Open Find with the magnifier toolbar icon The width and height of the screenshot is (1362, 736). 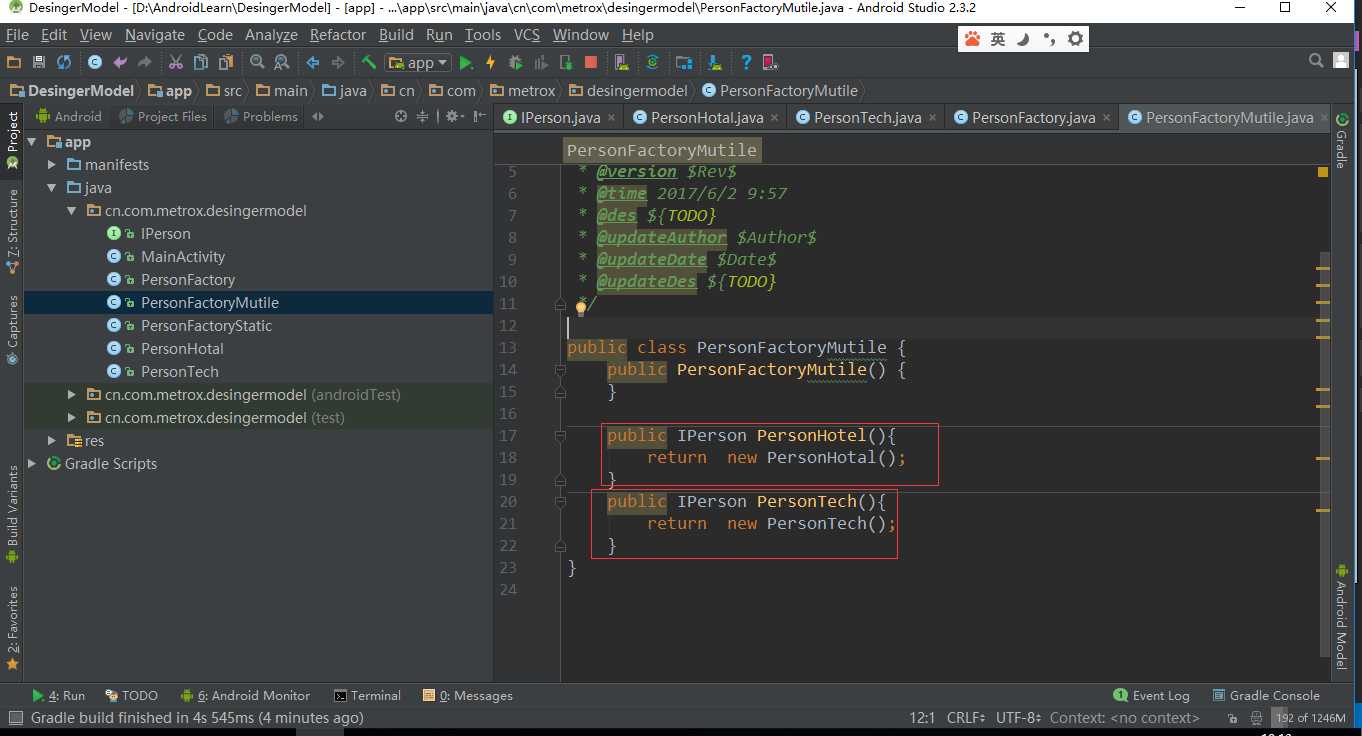point(257,62)
